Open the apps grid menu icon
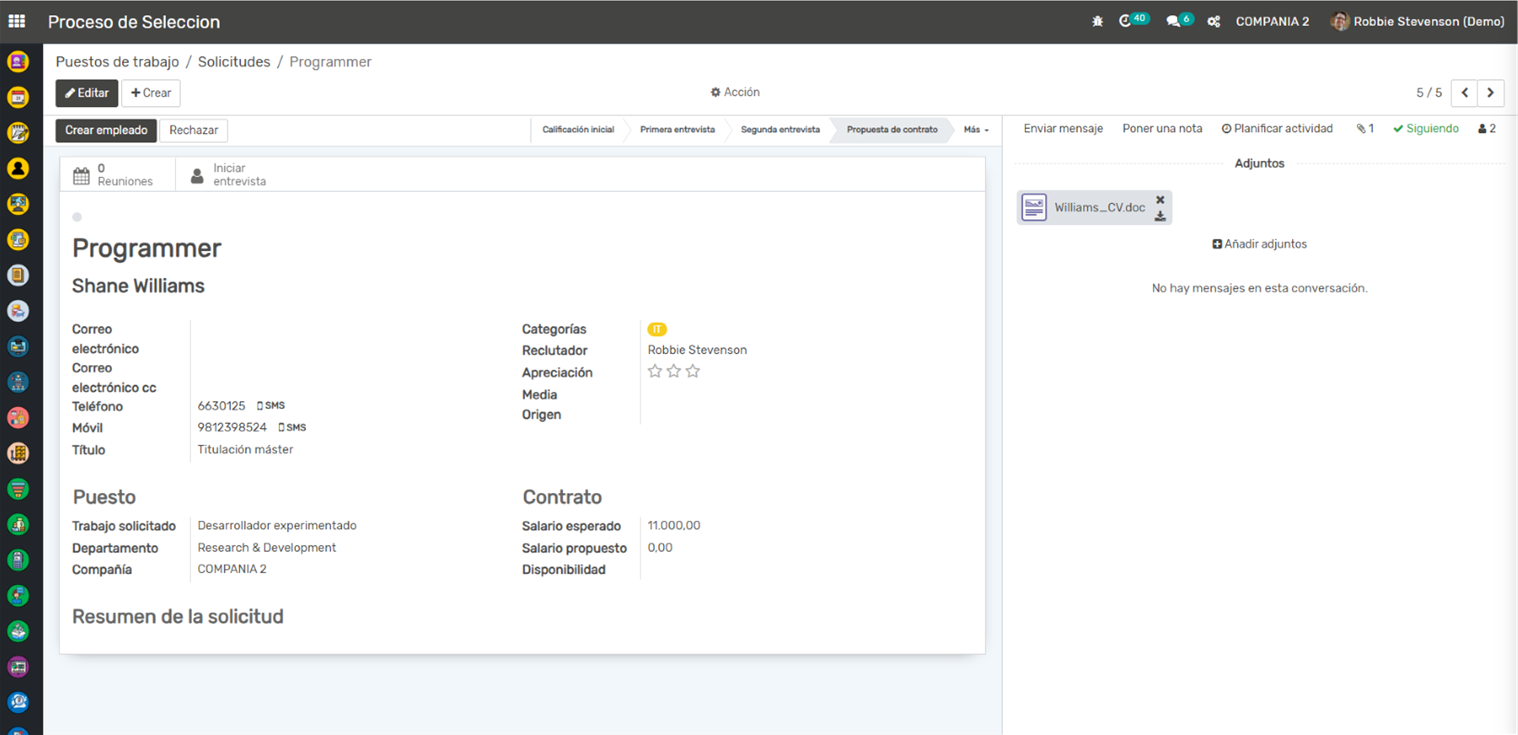The height and width of the screenshot is (735, 1518). [17, 21]
